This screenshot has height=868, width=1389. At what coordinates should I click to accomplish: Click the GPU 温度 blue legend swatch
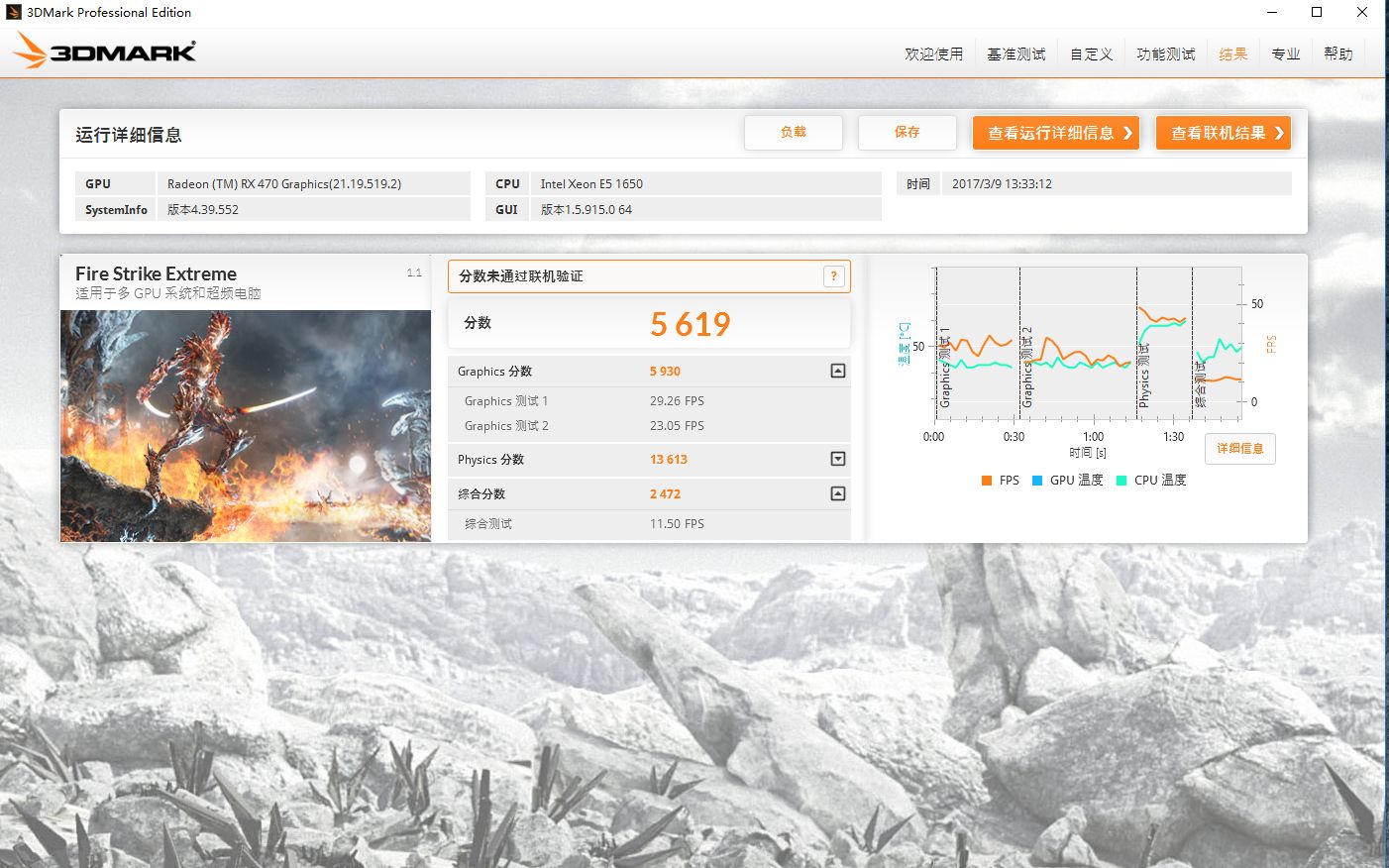coord(1037,481)
